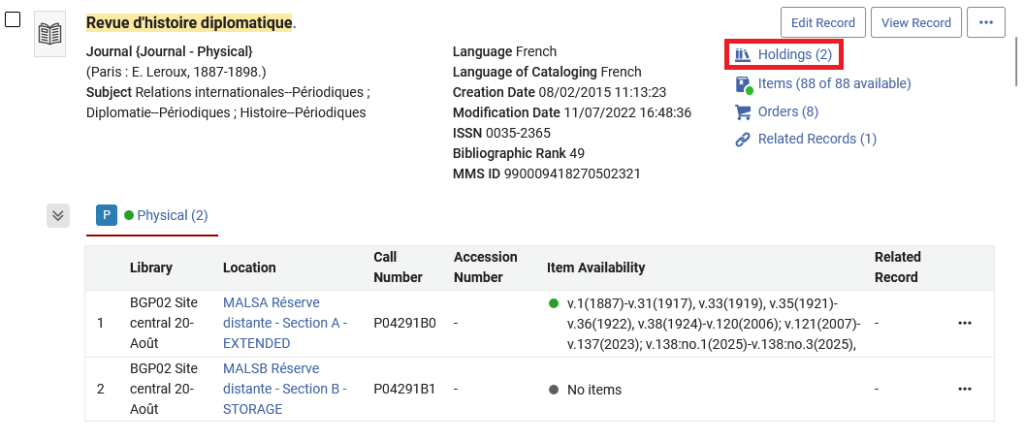Click the Revue d'histoire diplomatique title
Screen dimensions: 1024x441
[x=189, y=22]
